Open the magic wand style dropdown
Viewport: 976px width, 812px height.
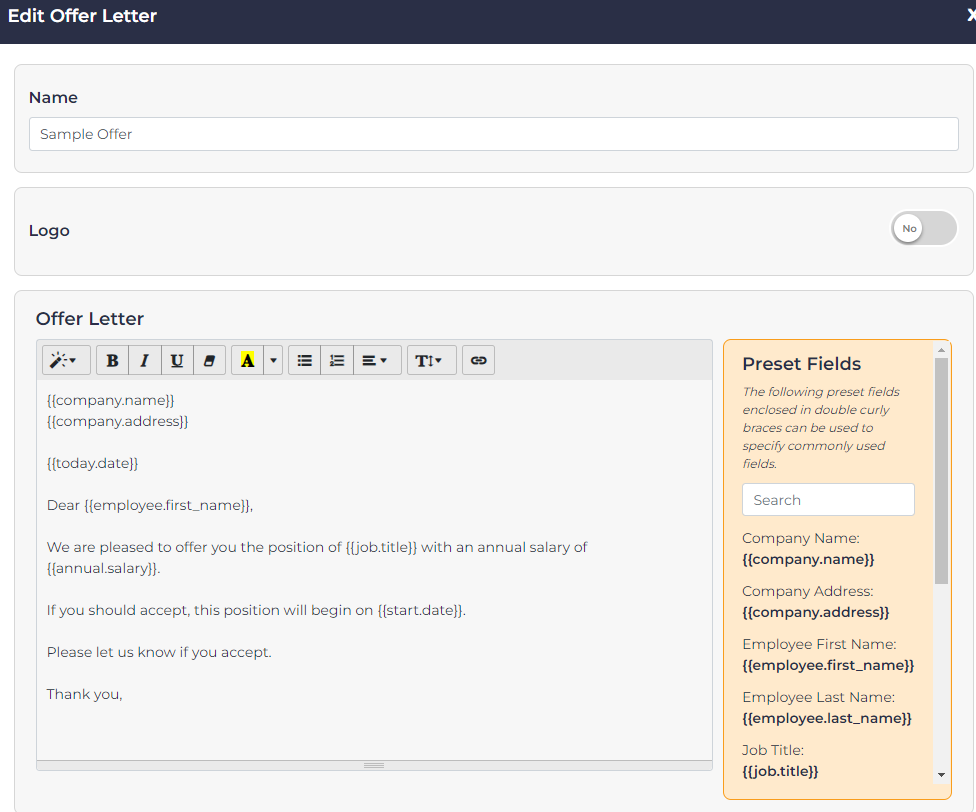click(x=66, y=361)
